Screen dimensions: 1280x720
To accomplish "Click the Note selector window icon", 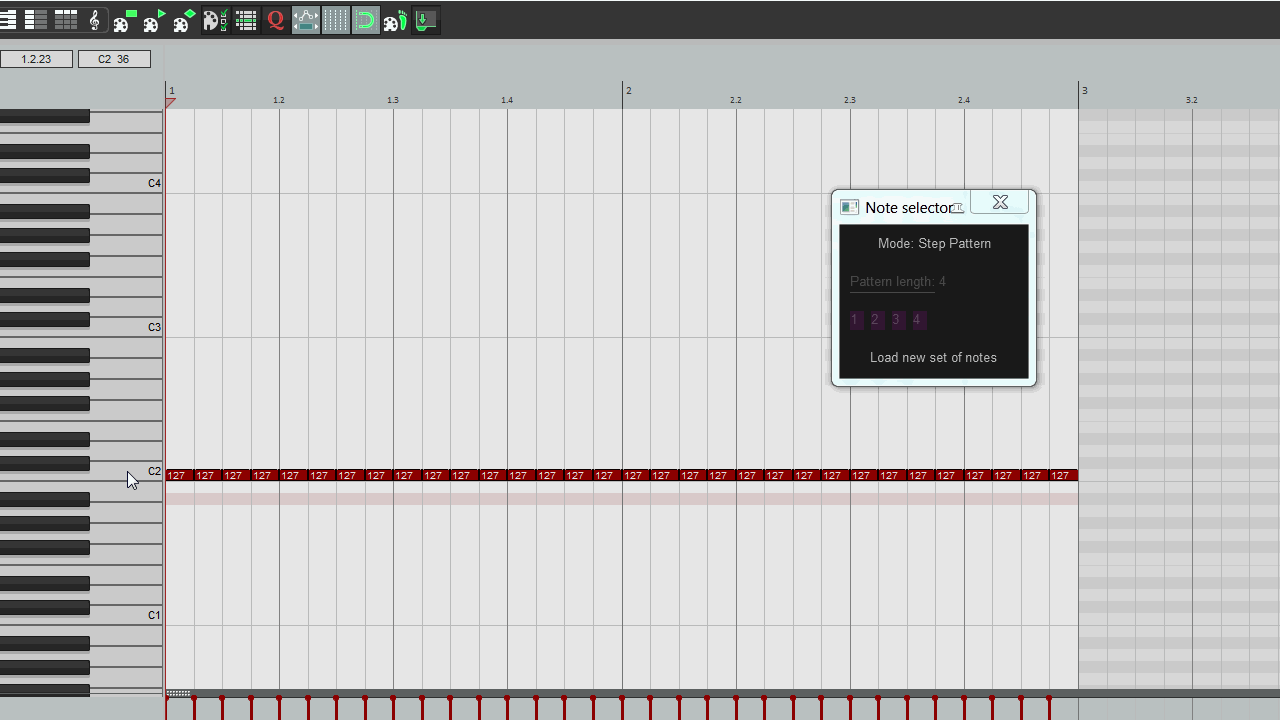I will click(x=849, y=207).
